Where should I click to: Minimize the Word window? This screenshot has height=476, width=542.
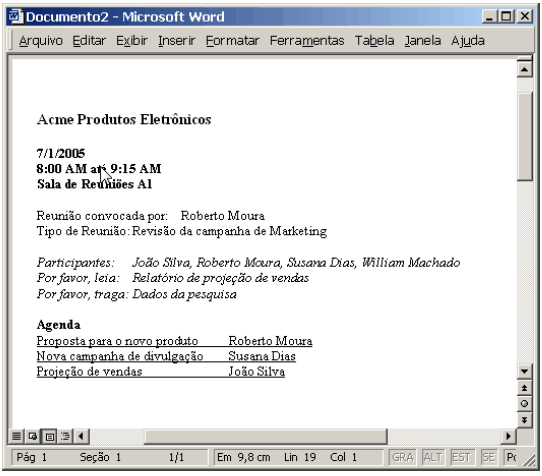click(489, 16)
